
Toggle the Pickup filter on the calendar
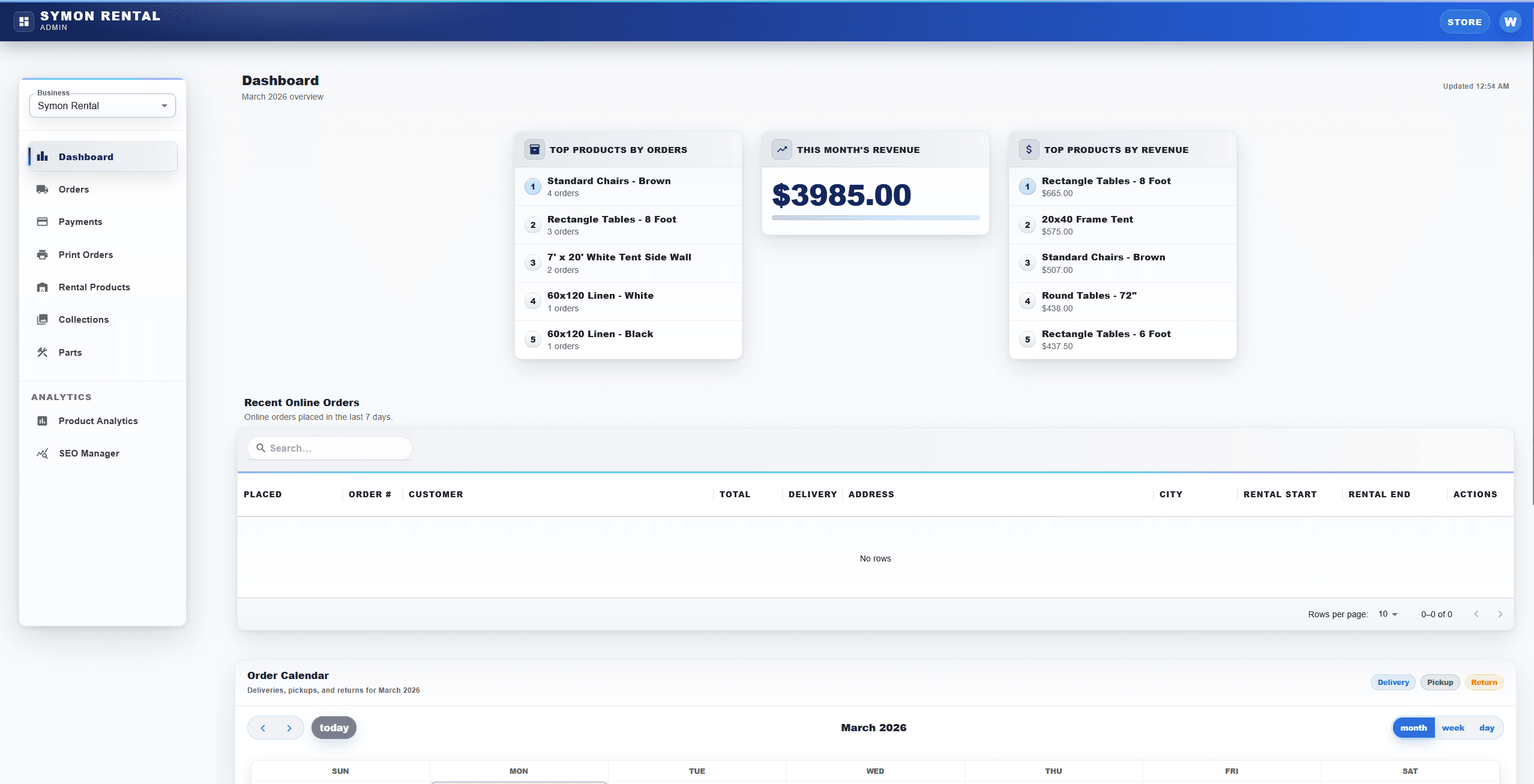pos(1440,682)
